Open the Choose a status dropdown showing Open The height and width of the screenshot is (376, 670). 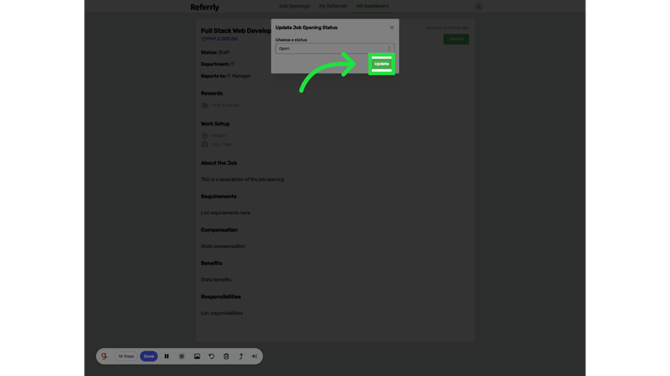pos(335,48)
